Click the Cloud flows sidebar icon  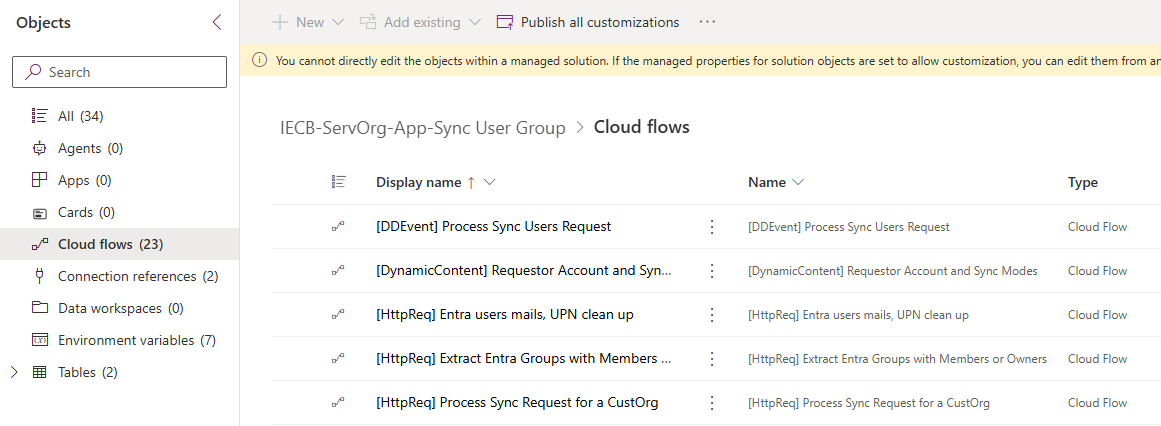tap(40, 244)
